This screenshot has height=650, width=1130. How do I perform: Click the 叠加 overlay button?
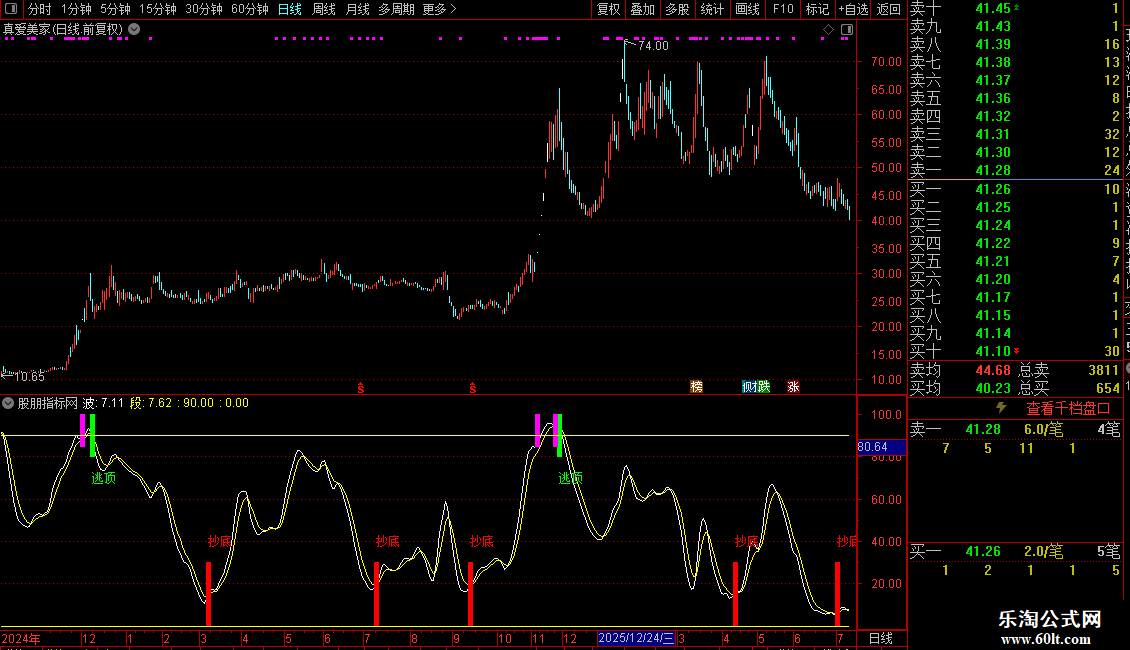pos(643,9)
